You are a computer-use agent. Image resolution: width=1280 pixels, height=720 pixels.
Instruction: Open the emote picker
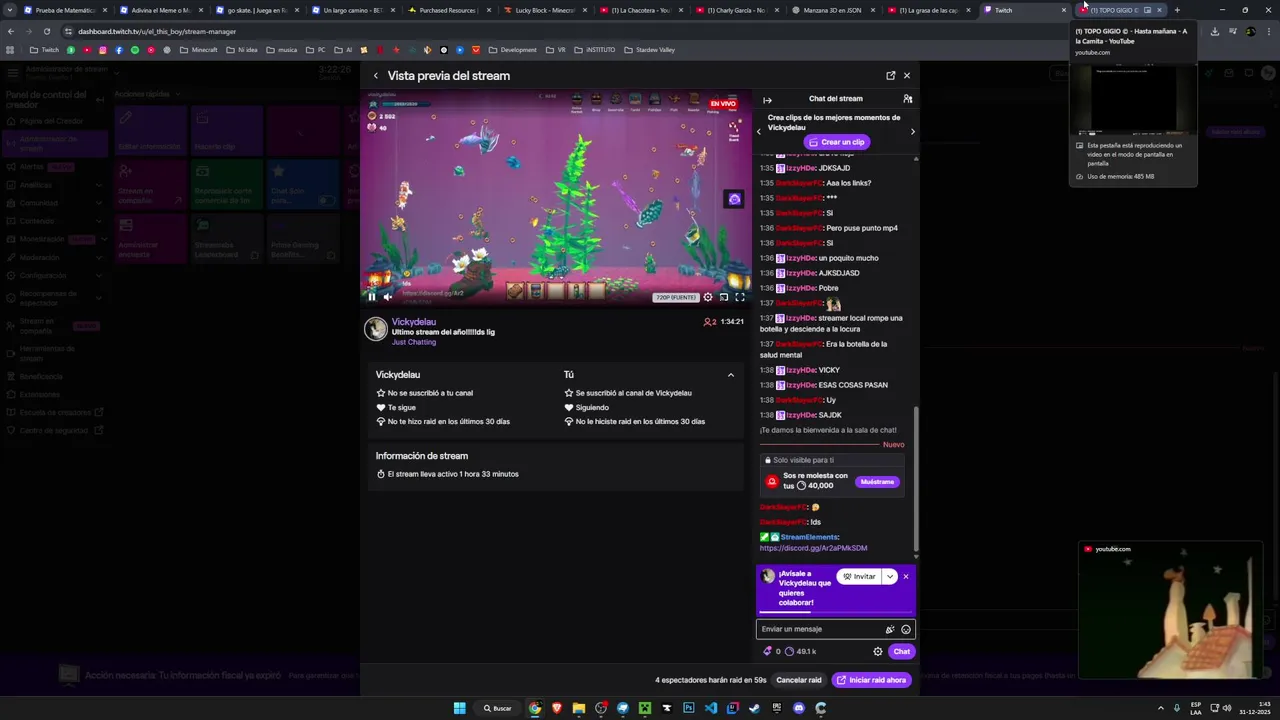[x=906, y=629]
